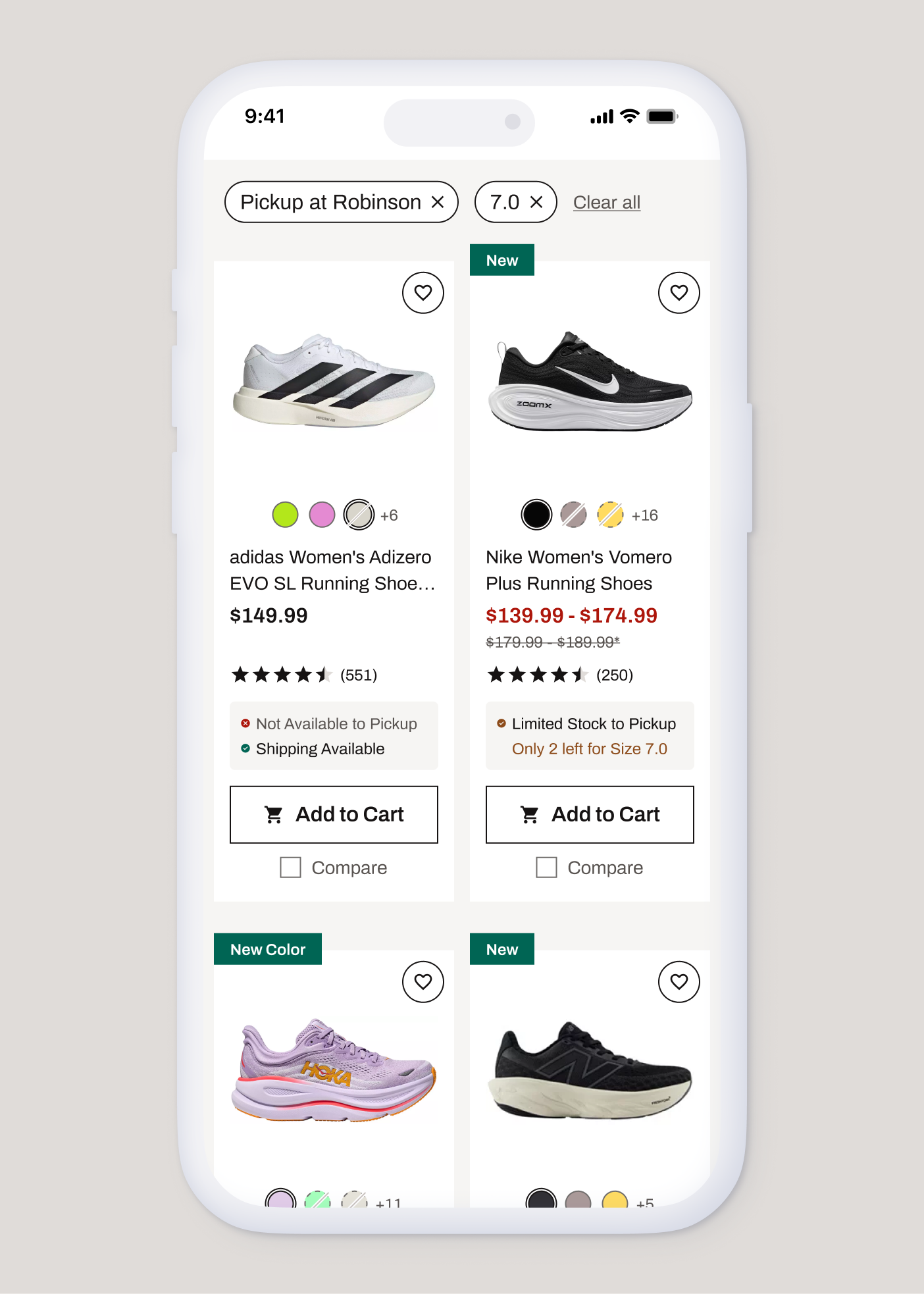The height and width of the screenshot is (1294, 924).
Task: Select black color swatch on Nike Vomero
Action: point(536,515)
